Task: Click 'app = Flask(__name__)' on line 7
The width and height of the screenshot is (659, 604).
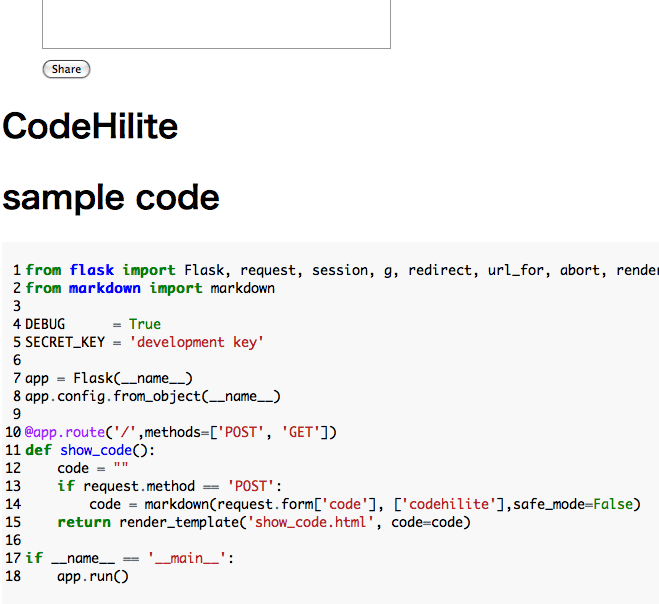Action: [109, 378]
